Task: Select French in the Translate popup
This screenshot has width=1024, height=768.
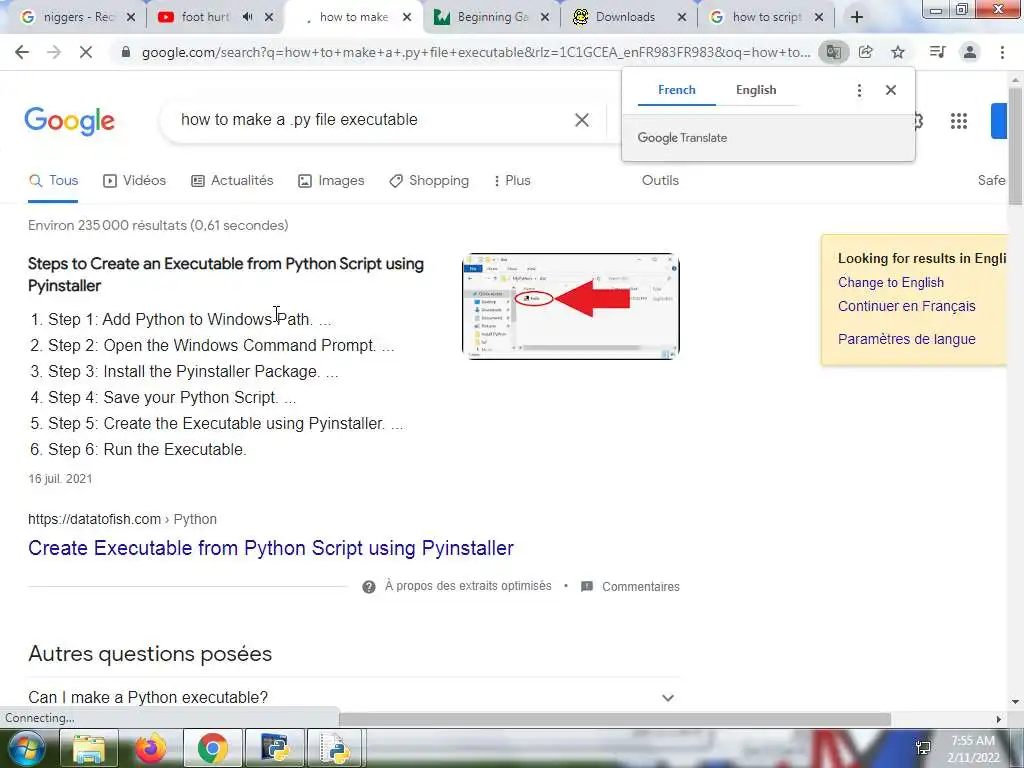Action: 677,90
